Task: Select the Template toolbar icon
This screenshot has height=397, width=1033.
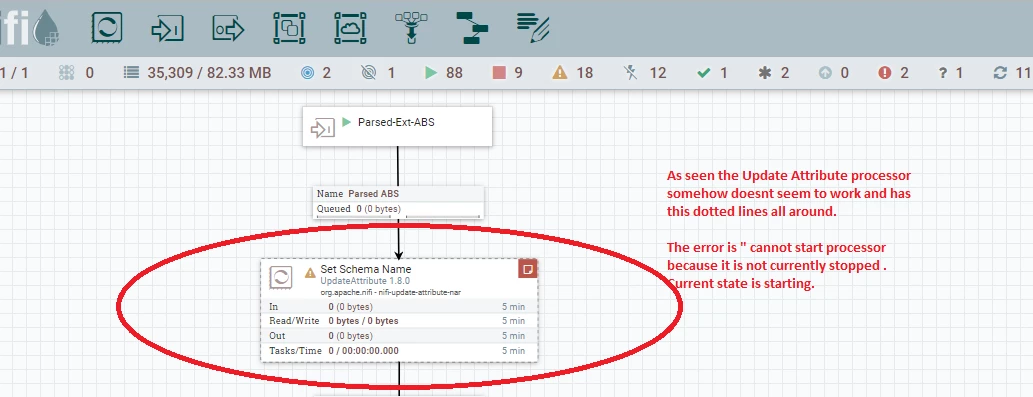Action: (472, 28)
